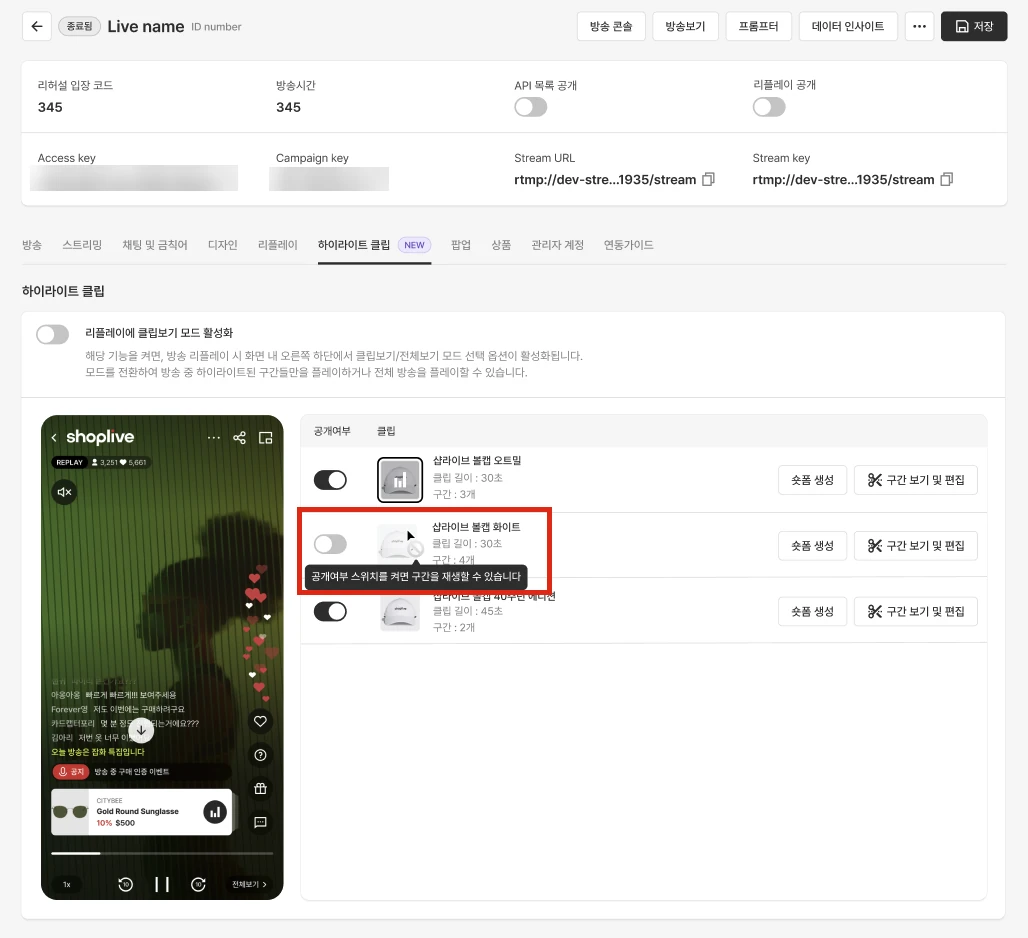
Task: Turn on 샵라이브 볼캡 화이트 visibility switch
Action: pyautogui.click(x=330, y=543)
